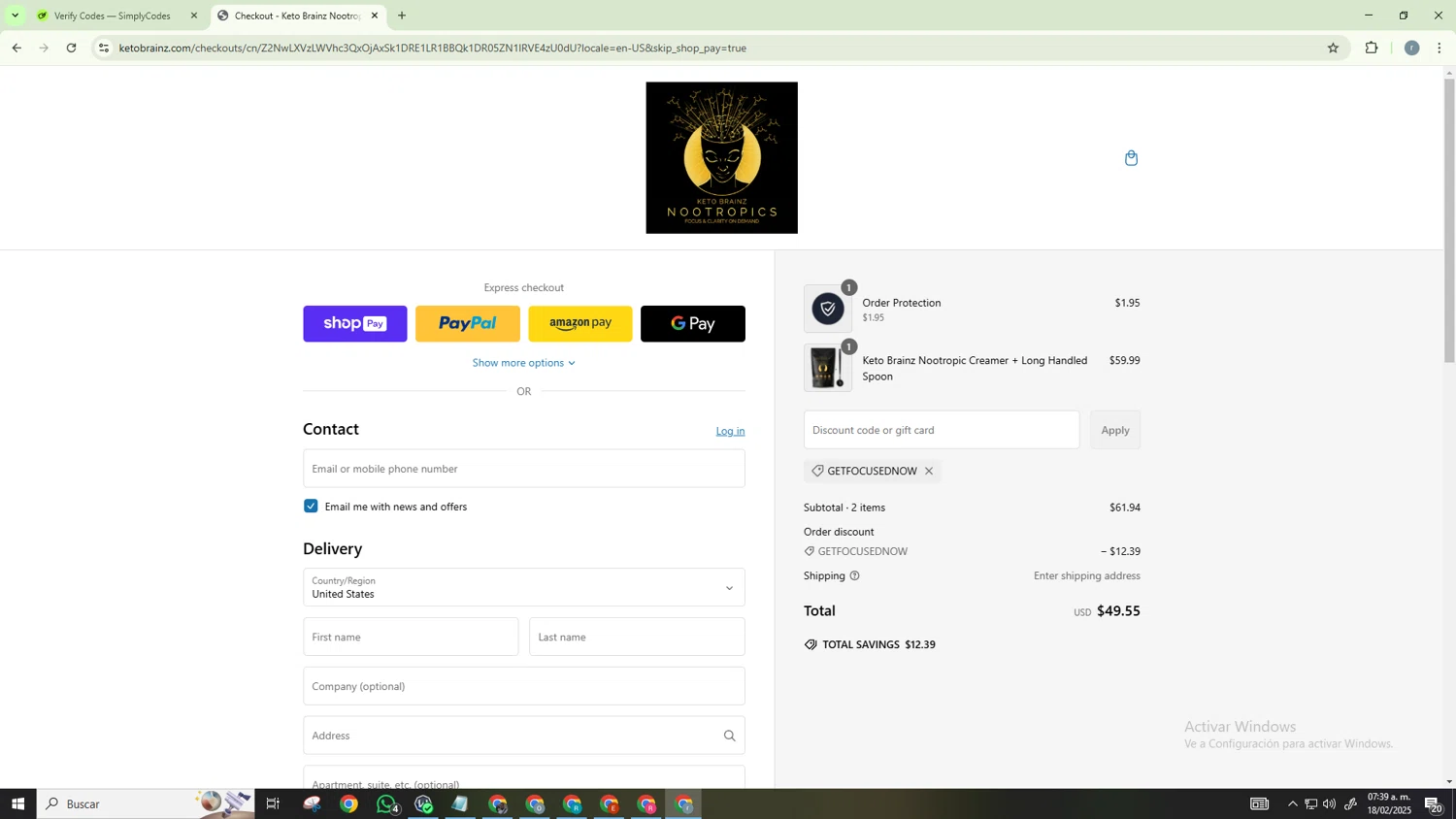Click the First name field
The height and width of the screenshot is (819, 1456).
coord(411,638)
